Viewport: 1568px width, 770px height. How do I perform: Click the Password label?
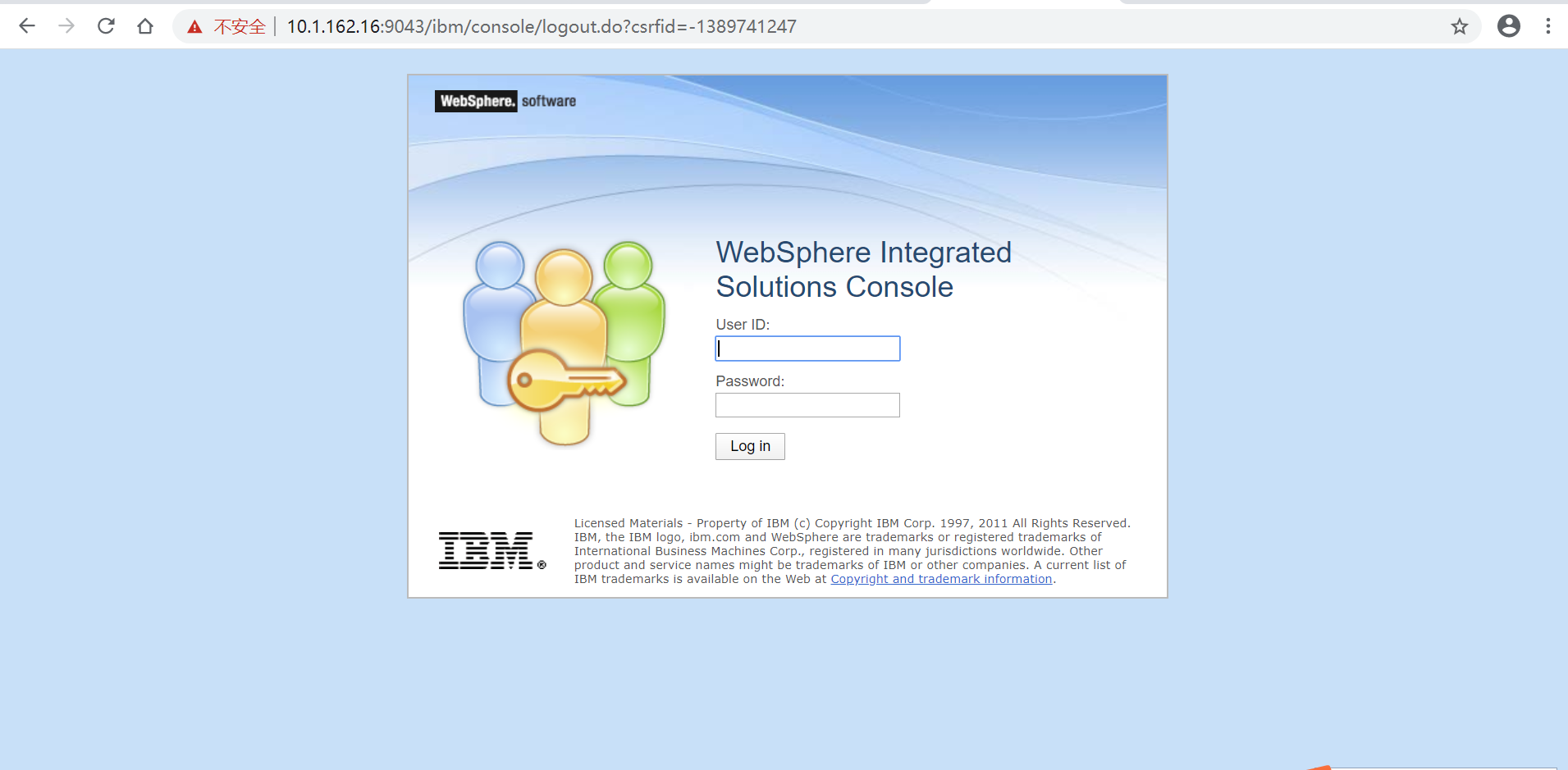[749, 380]
